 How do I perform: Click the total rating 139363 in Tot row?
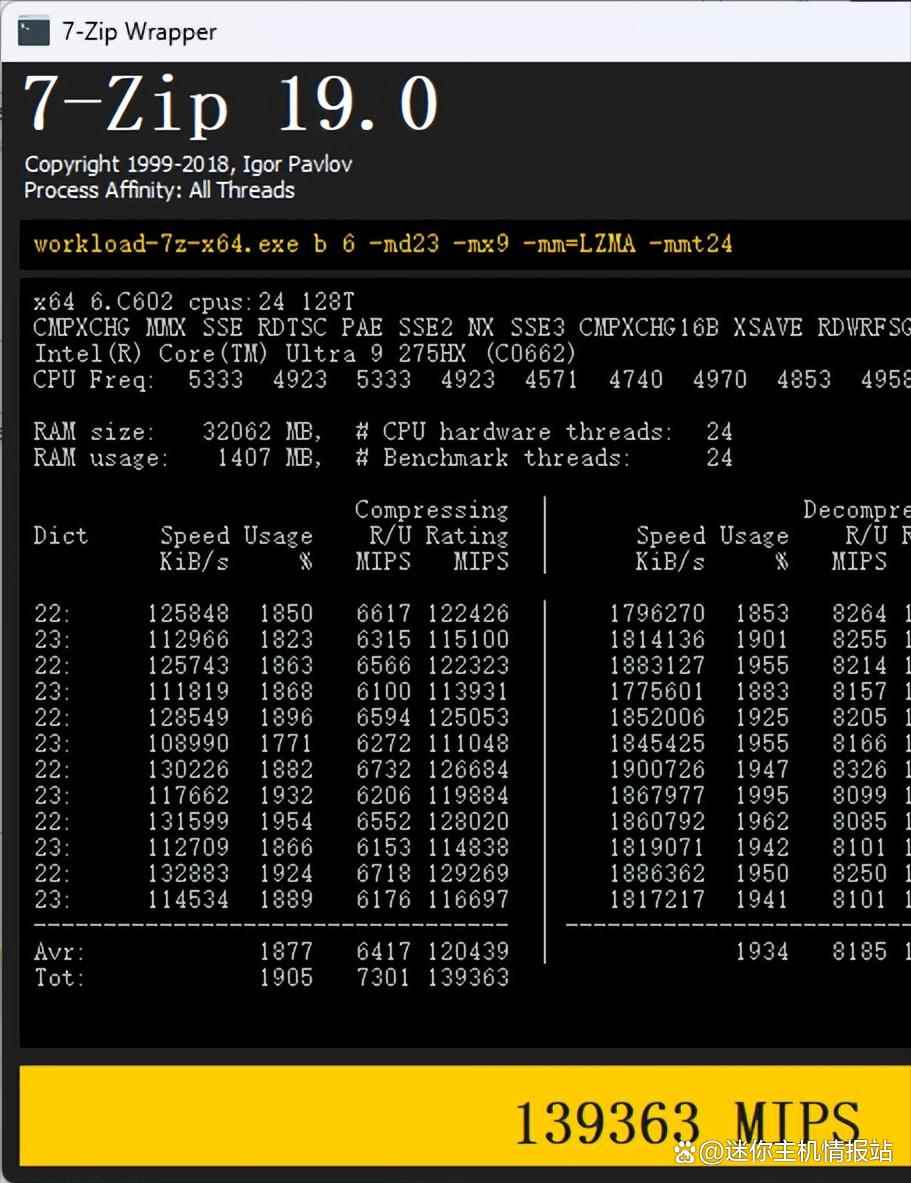(x=468, y=978)
